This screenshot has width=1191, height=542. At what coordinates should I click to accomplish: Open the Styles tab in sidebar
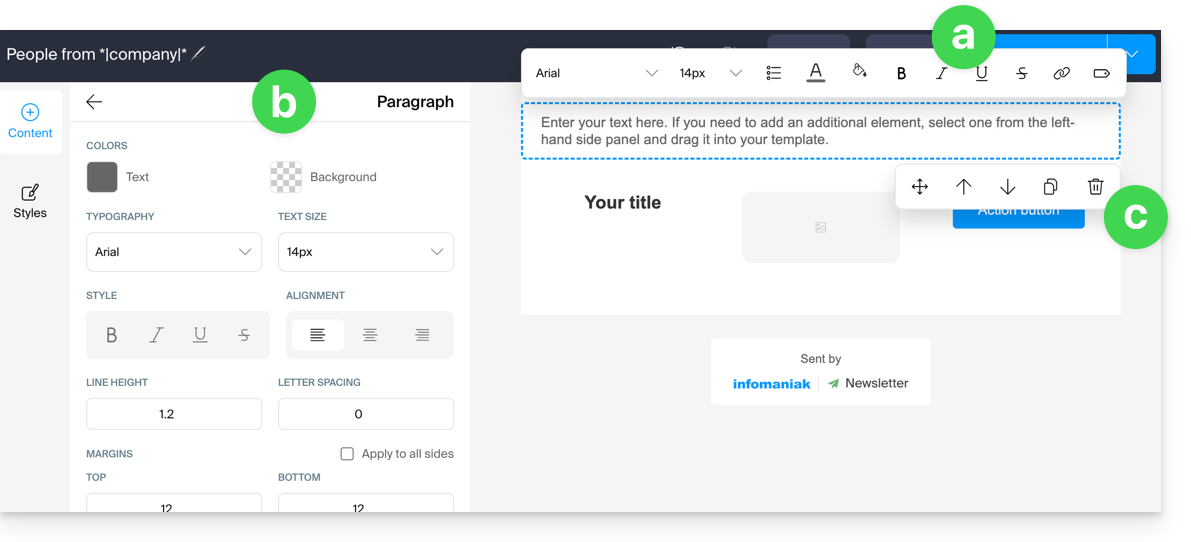point(30,201)
